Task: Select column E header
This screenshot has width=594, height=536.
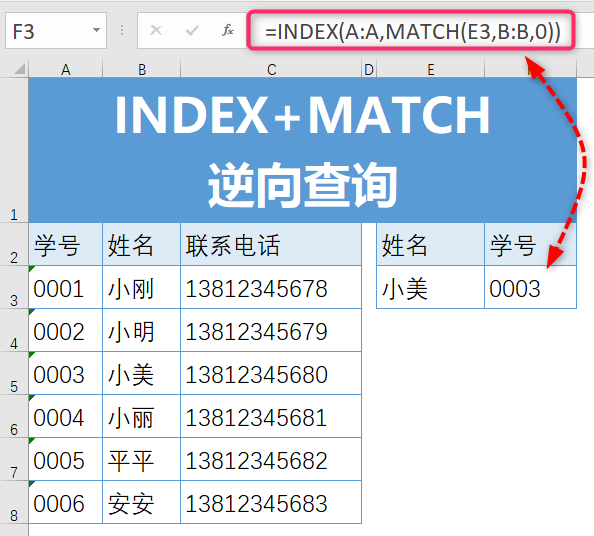Action: click(430, 69)
